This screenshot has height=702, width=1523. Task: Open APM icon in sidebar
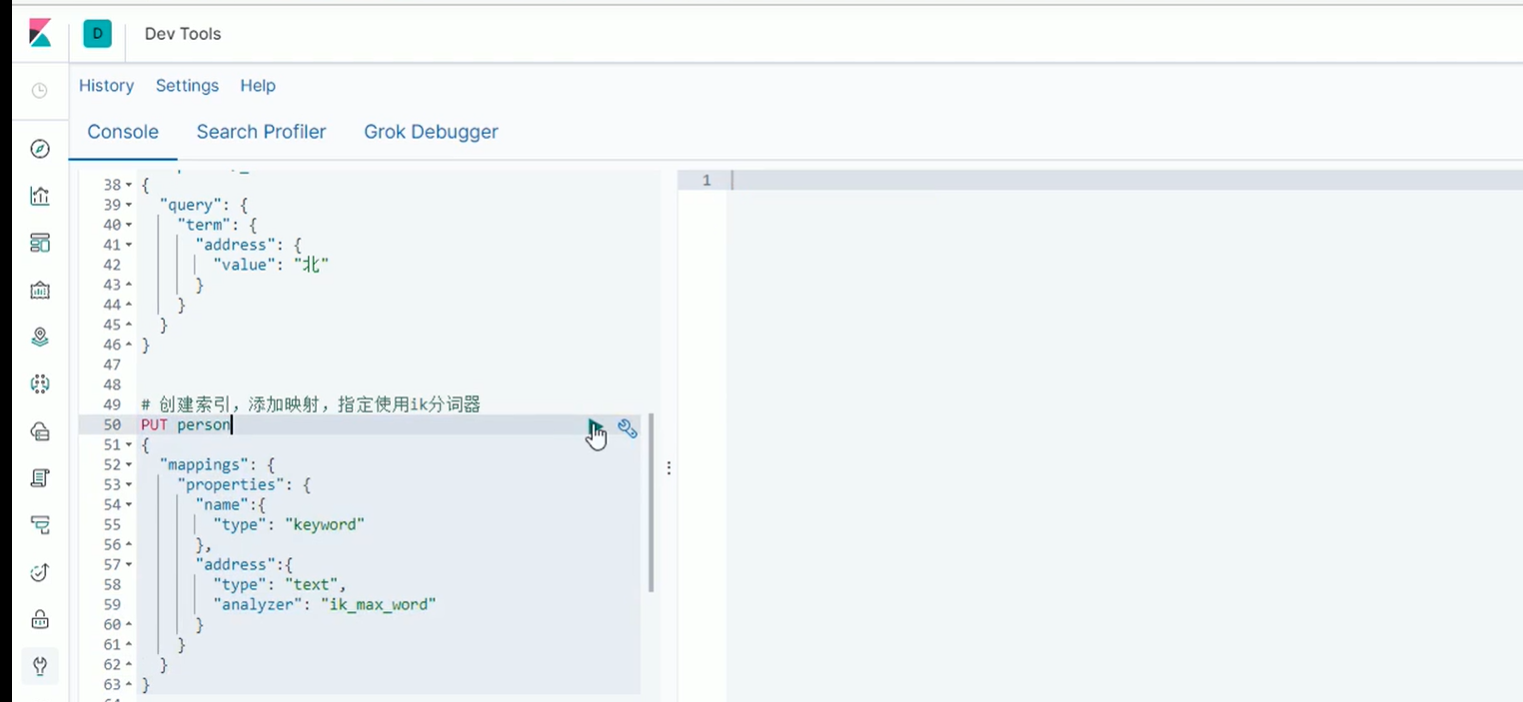[x=40, y=525]
